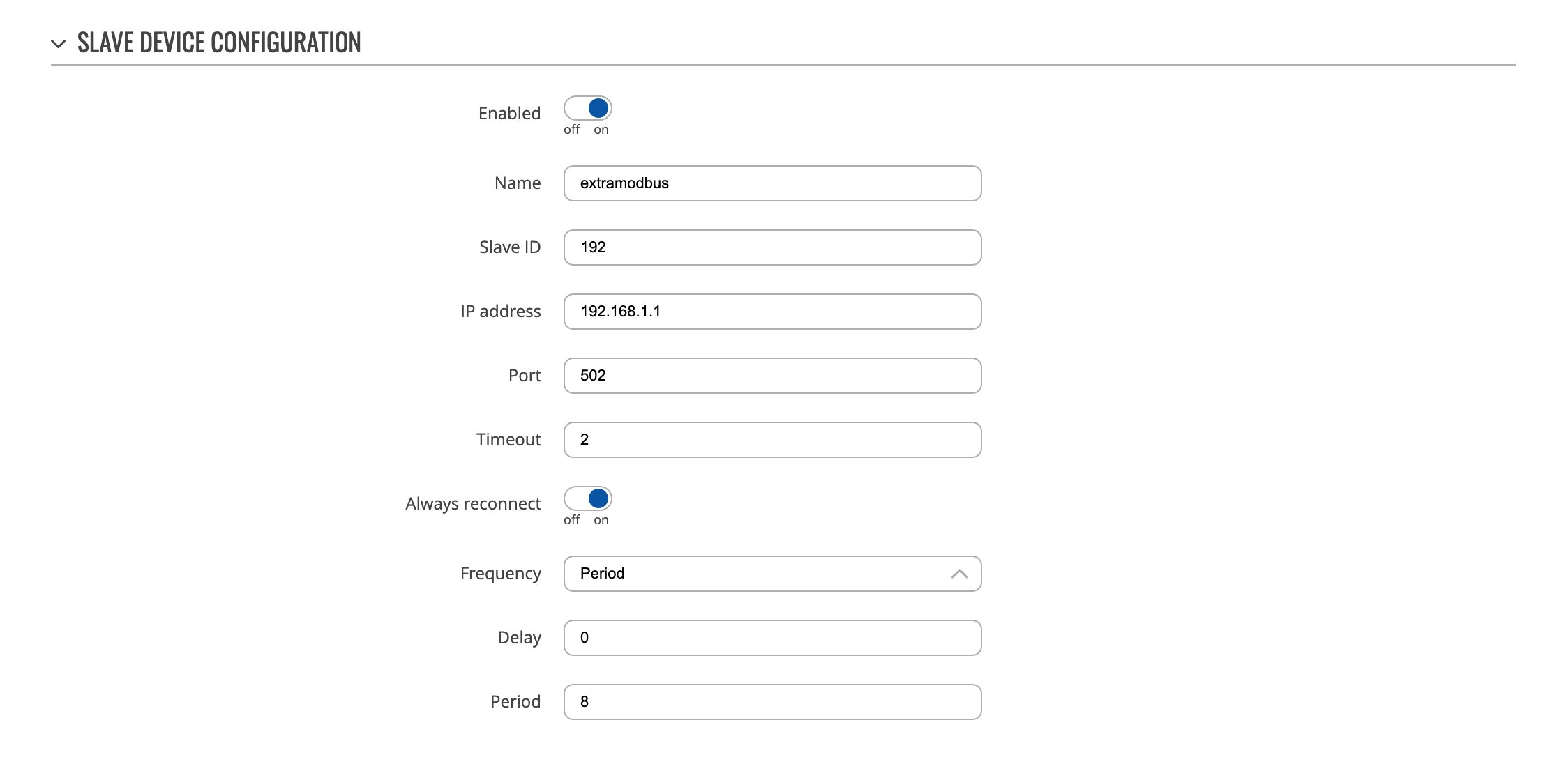Edit the Name field containing extramodbus
This screenshot has width=1568, height=764.
[x=772, y=183]
